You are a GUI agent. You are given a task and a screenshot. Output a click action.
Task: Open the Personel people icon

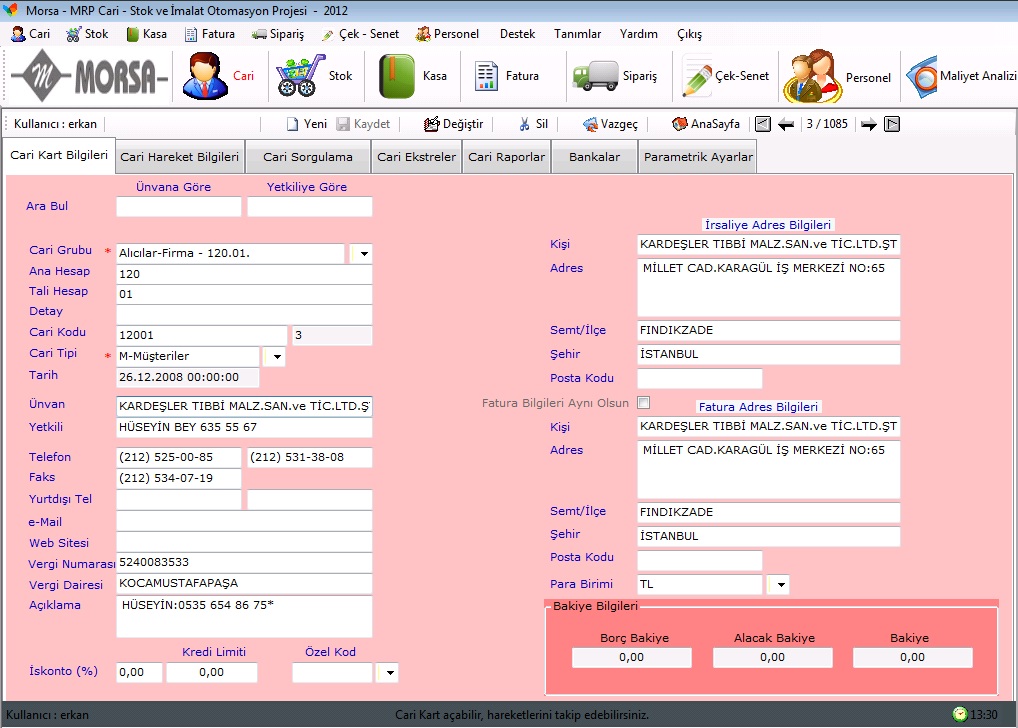tap(812, 77)
